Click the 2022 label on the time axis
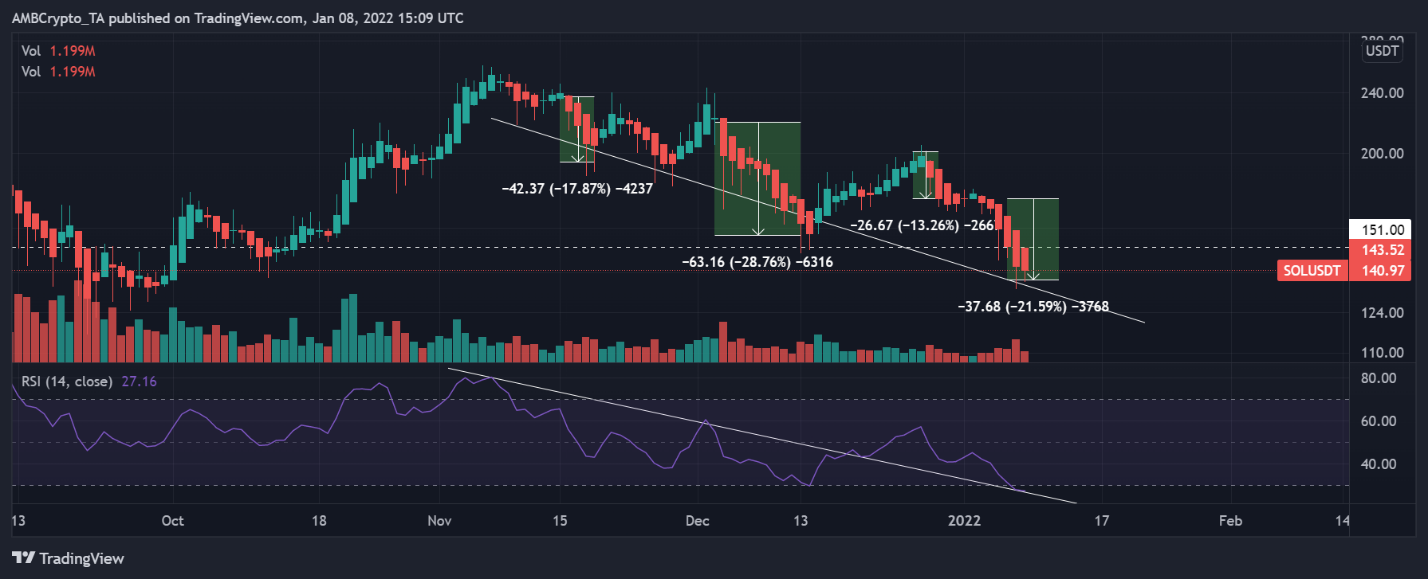The width and height of the screenshot is (1428, 579). point(965,521)
